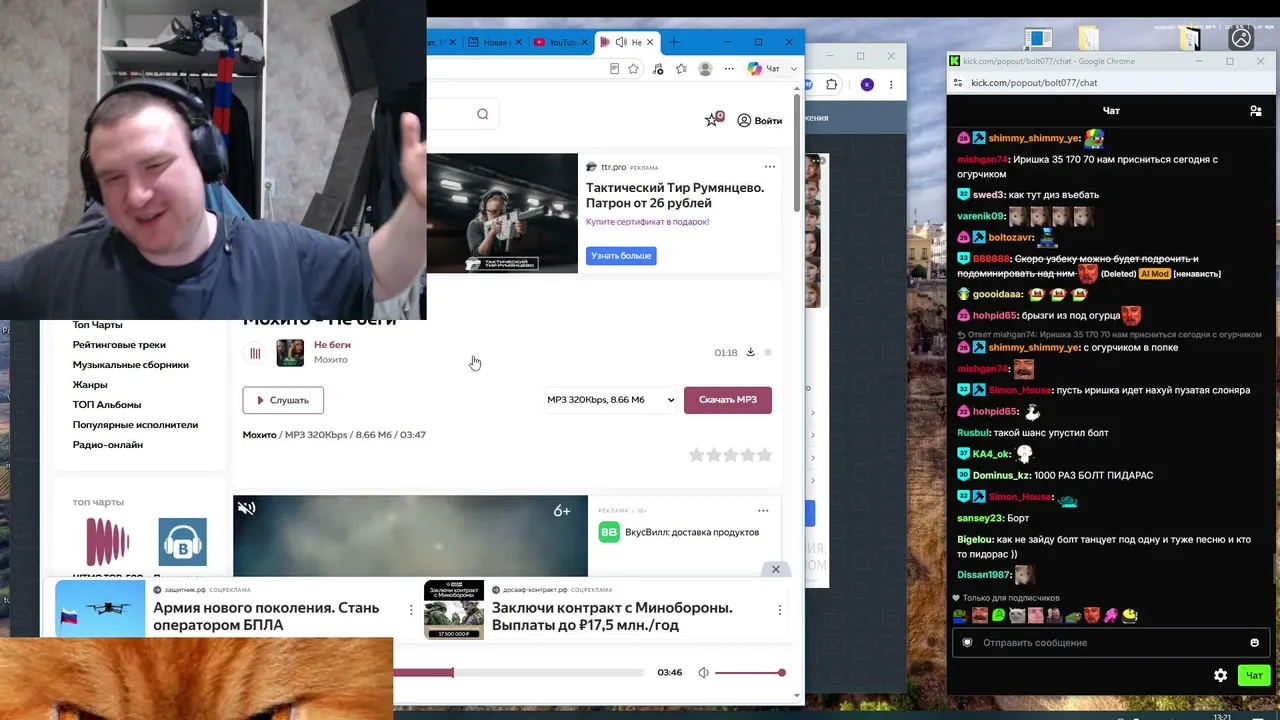Open Жанры in the sidebar
The height and width of the screenshot is (720, 1280).
[x=89, y=385]
